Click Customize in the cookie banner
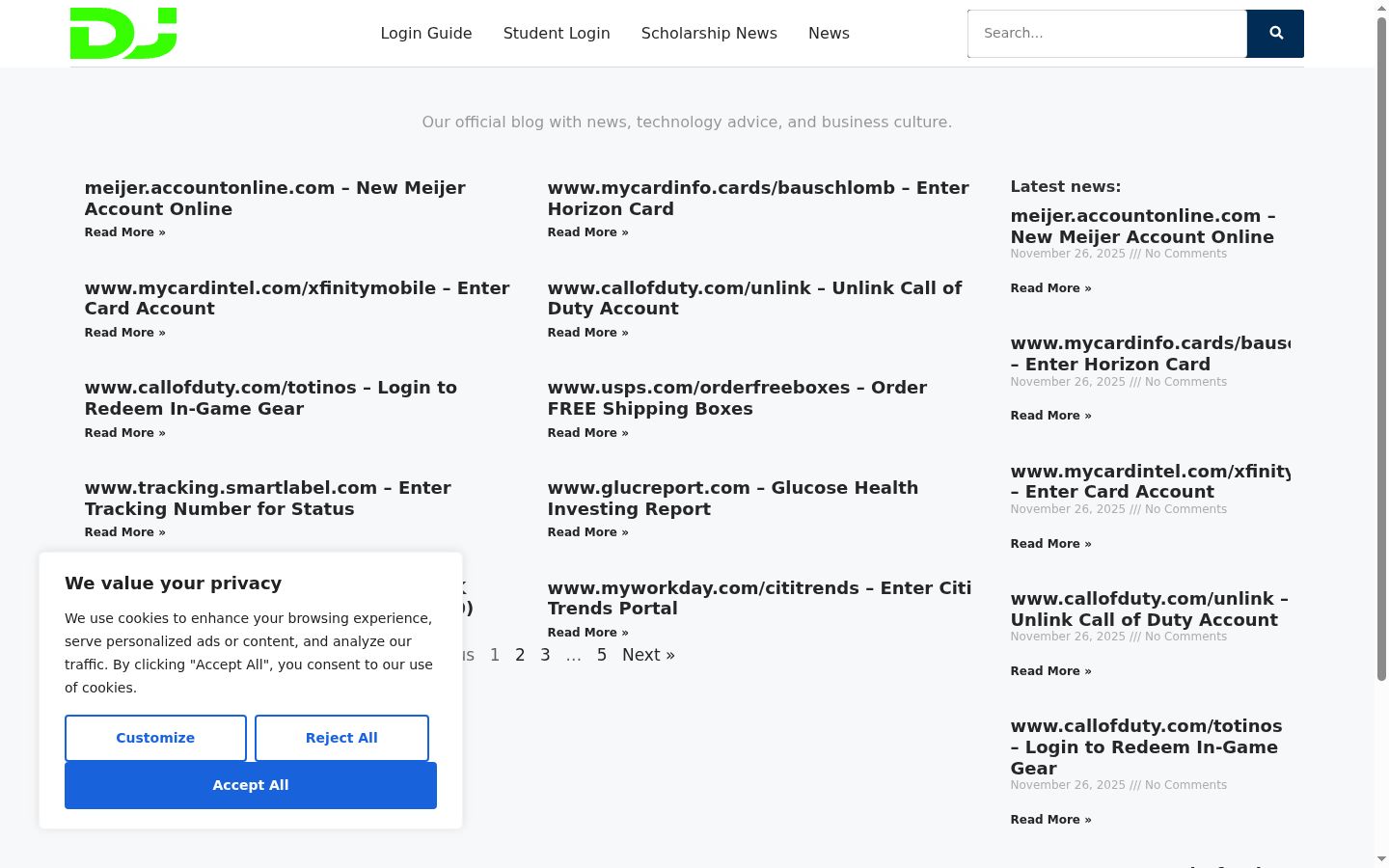The height and width of the screenshot is (868, 1389). pos(155,738)
